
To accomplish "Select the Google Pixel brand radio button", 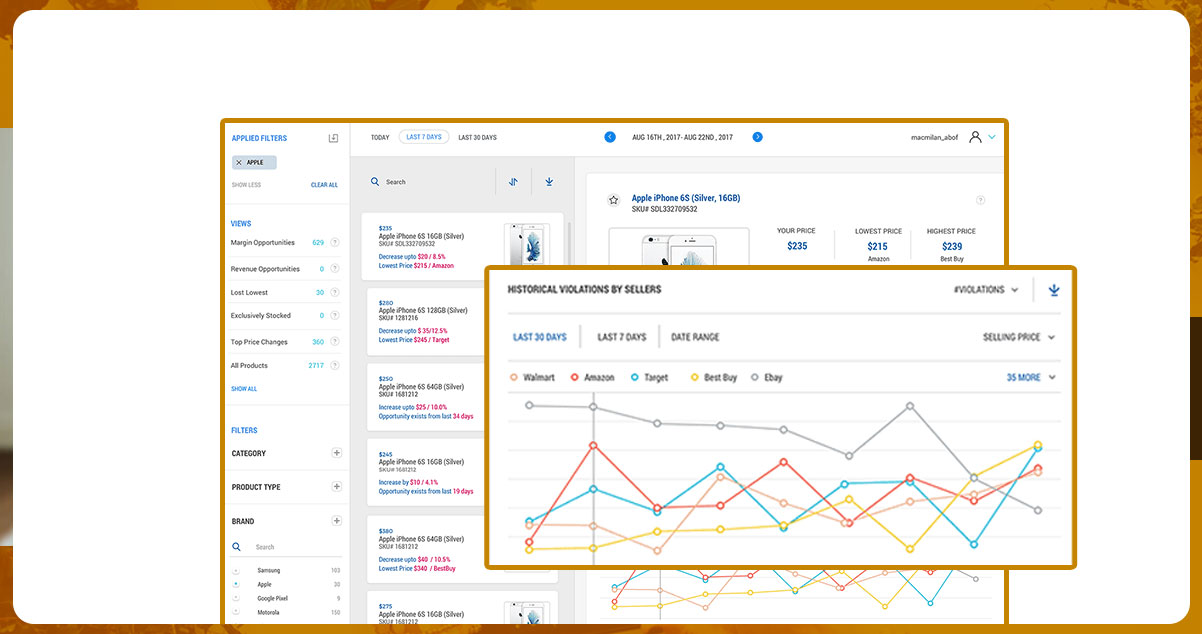I will click(236, 598).
